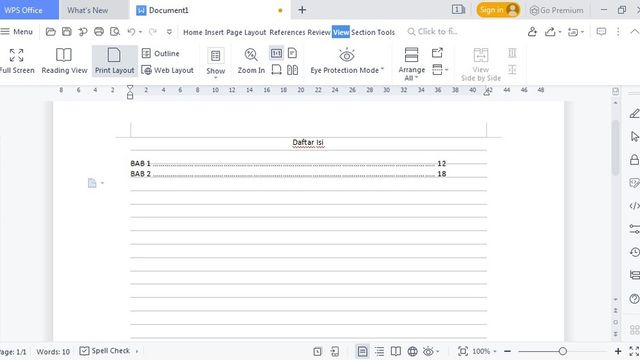Click the Print icon in quick toolbar
Screen dimensions: 640x360
pos(99,31)
